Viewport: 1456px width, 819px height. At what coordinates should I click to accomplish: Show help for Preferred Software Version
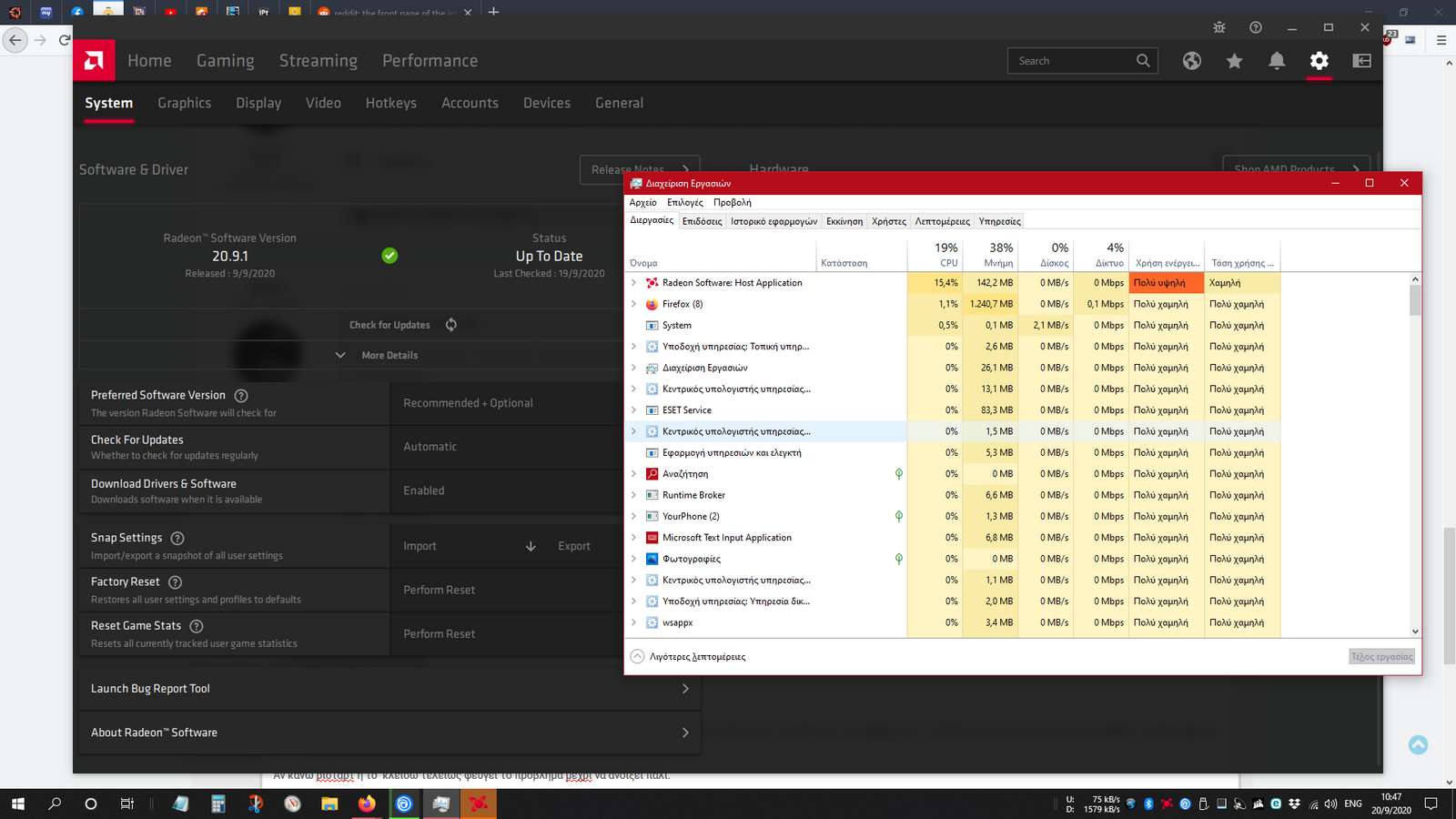[x=241, y=396]
